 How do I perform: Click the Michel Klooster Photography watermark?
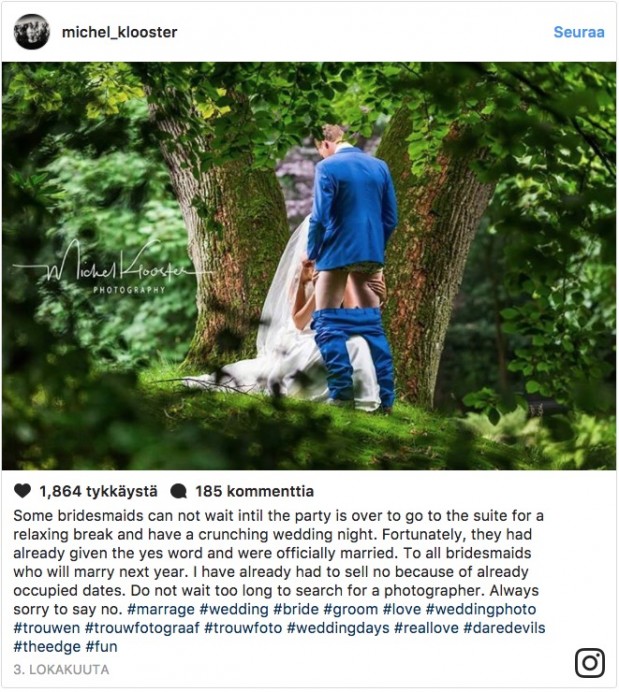pyautogui.click(x=110, y=268)
